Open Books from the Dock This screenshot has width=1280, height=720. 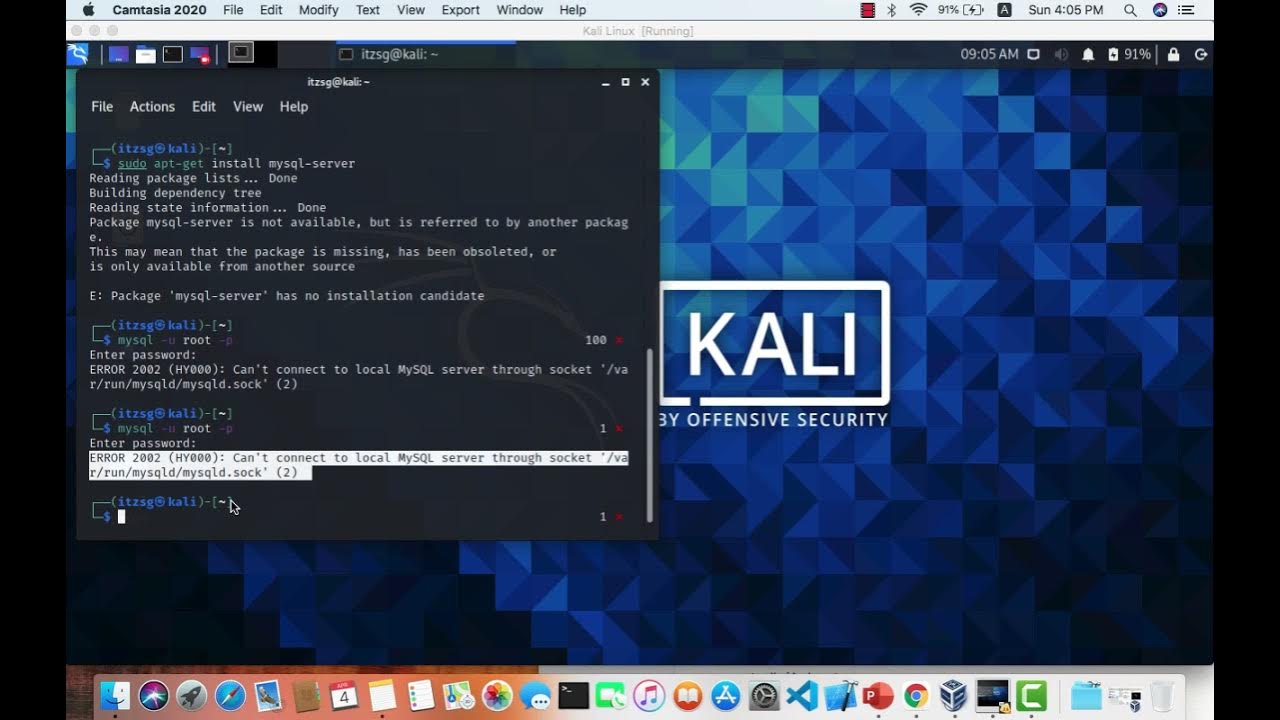click(x=687, y=695)
